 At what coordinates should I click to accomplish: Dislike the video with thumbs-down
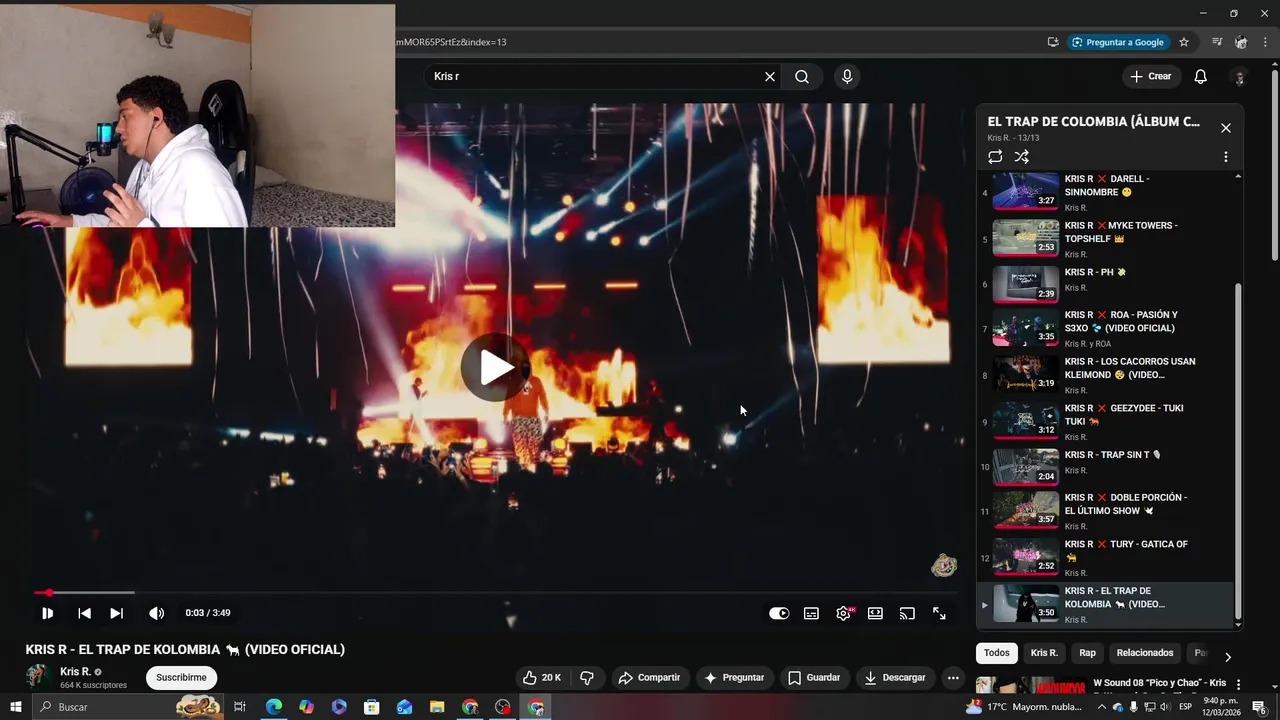(587, 678)
